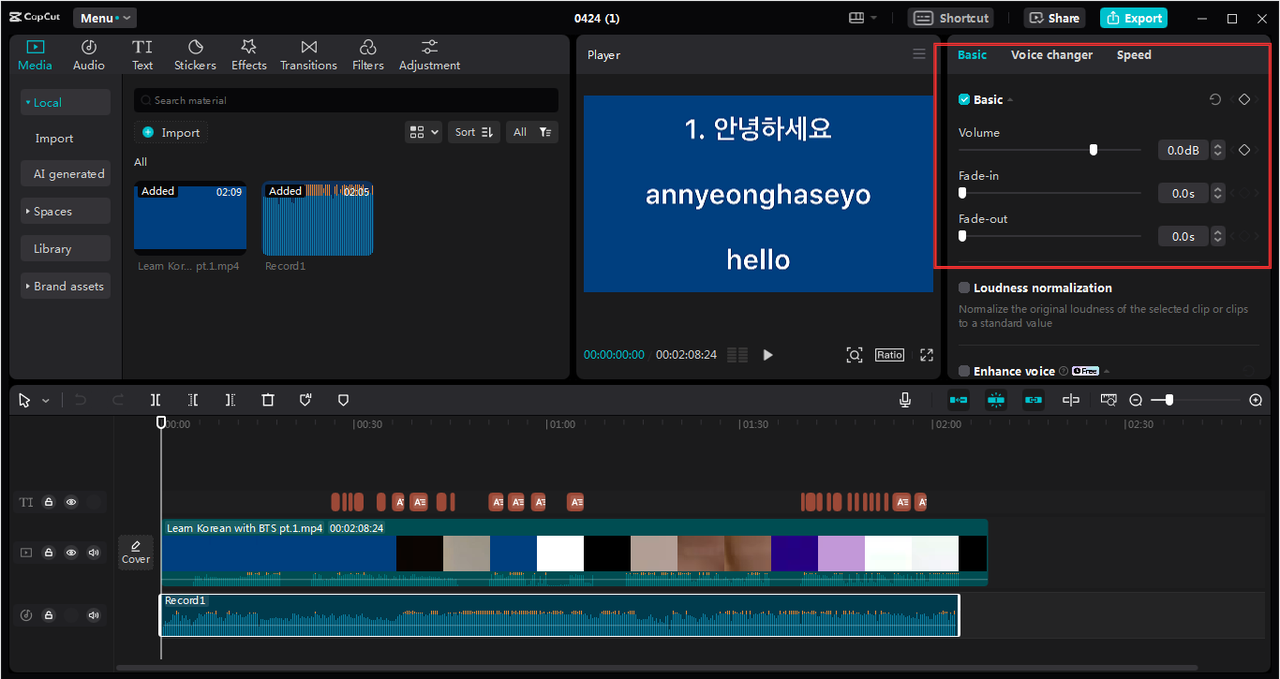Click the AI marker shield icon
Image resolution: width=1280 pixels, height=679 pixels.
coord(306,400)
